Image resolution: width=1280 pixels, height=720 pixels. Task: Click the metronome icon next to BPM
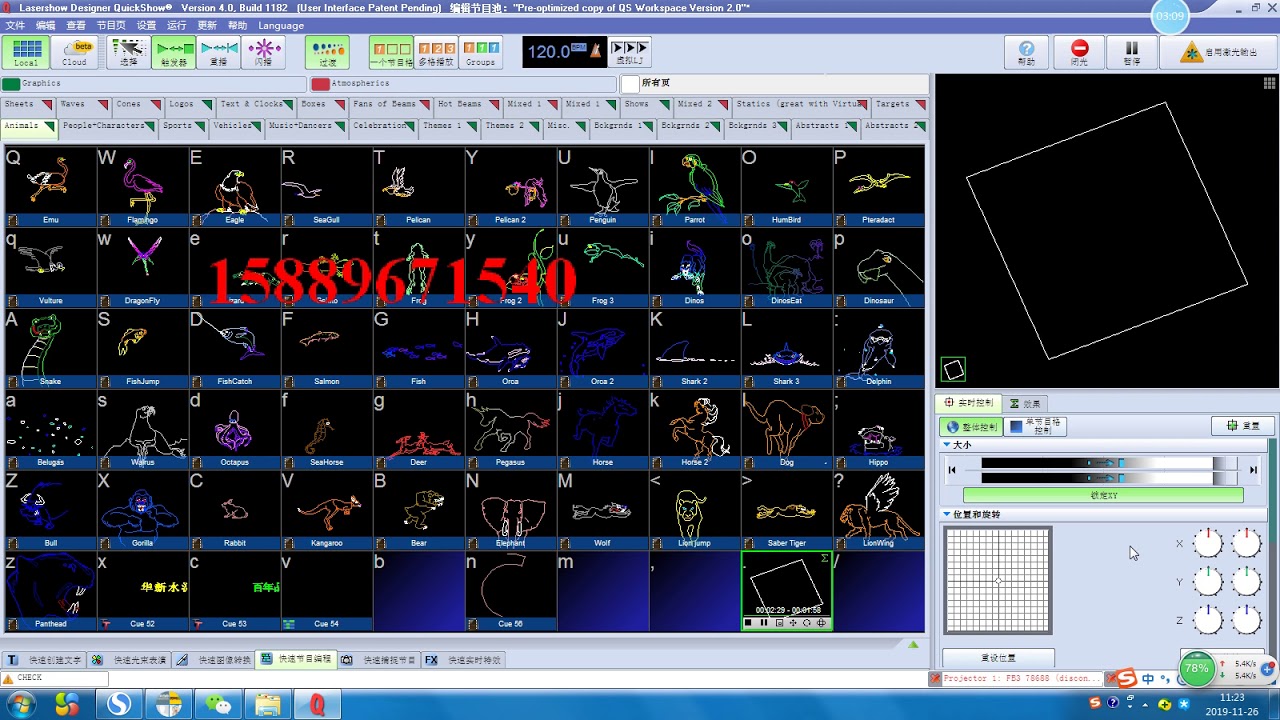594,50
